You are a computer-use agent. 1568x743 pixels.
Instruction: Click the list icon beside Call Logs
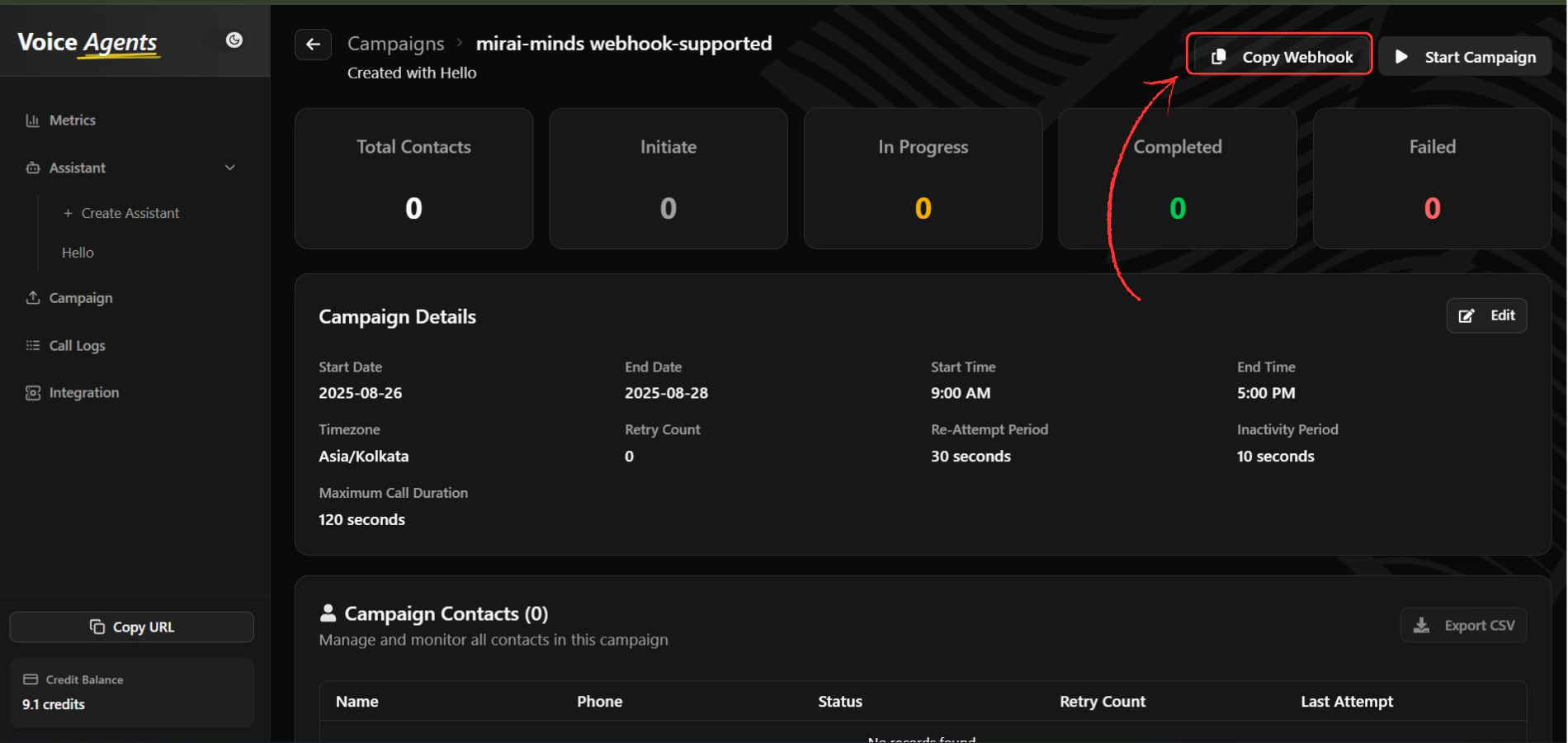point(32,345)
